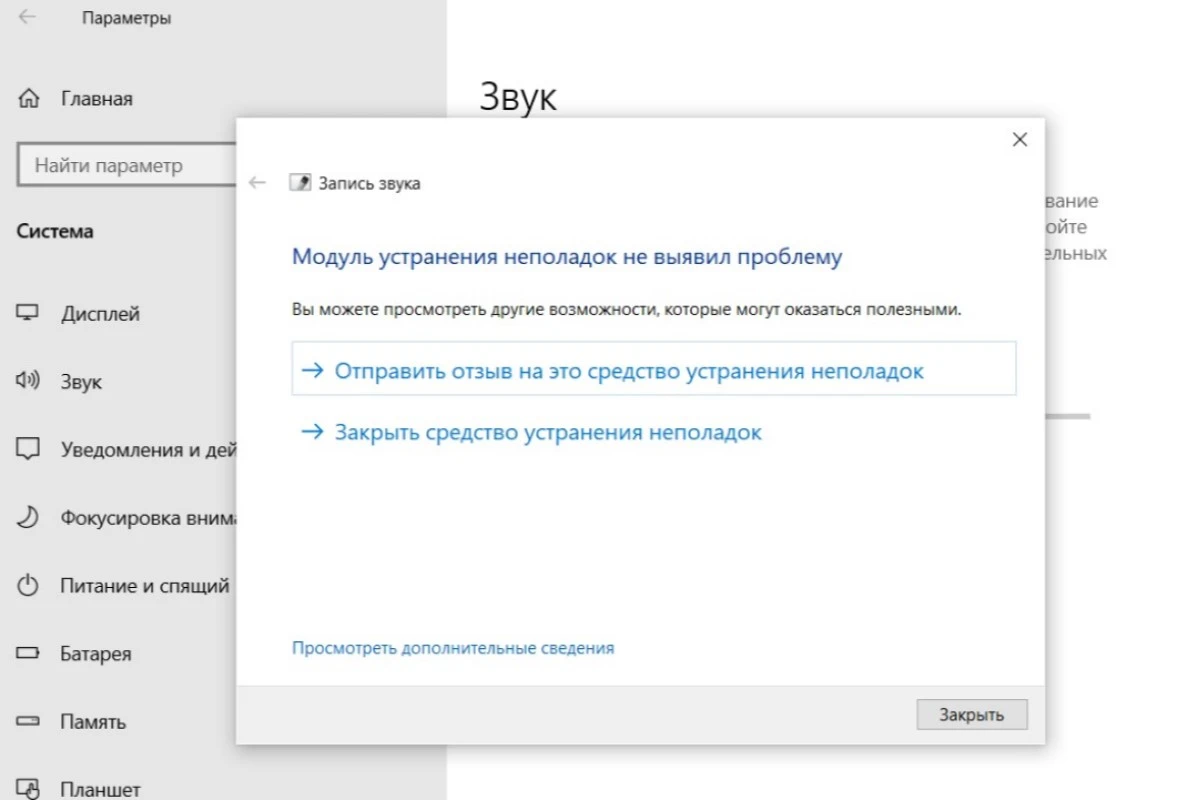1200x800 pixels.
Task: Close the troubleshooter dialog with the X
Action: (1020, 140)
